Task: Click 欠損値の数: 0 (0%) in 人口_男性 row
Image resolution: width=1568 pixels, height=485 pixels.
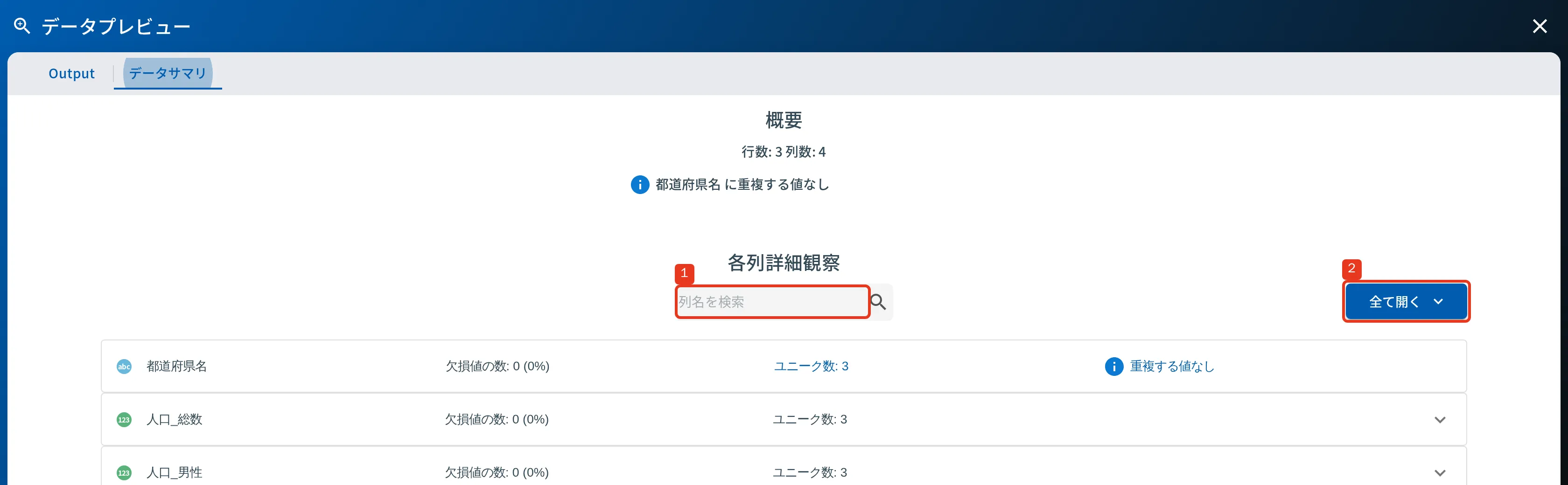Action: click(497, 472)
